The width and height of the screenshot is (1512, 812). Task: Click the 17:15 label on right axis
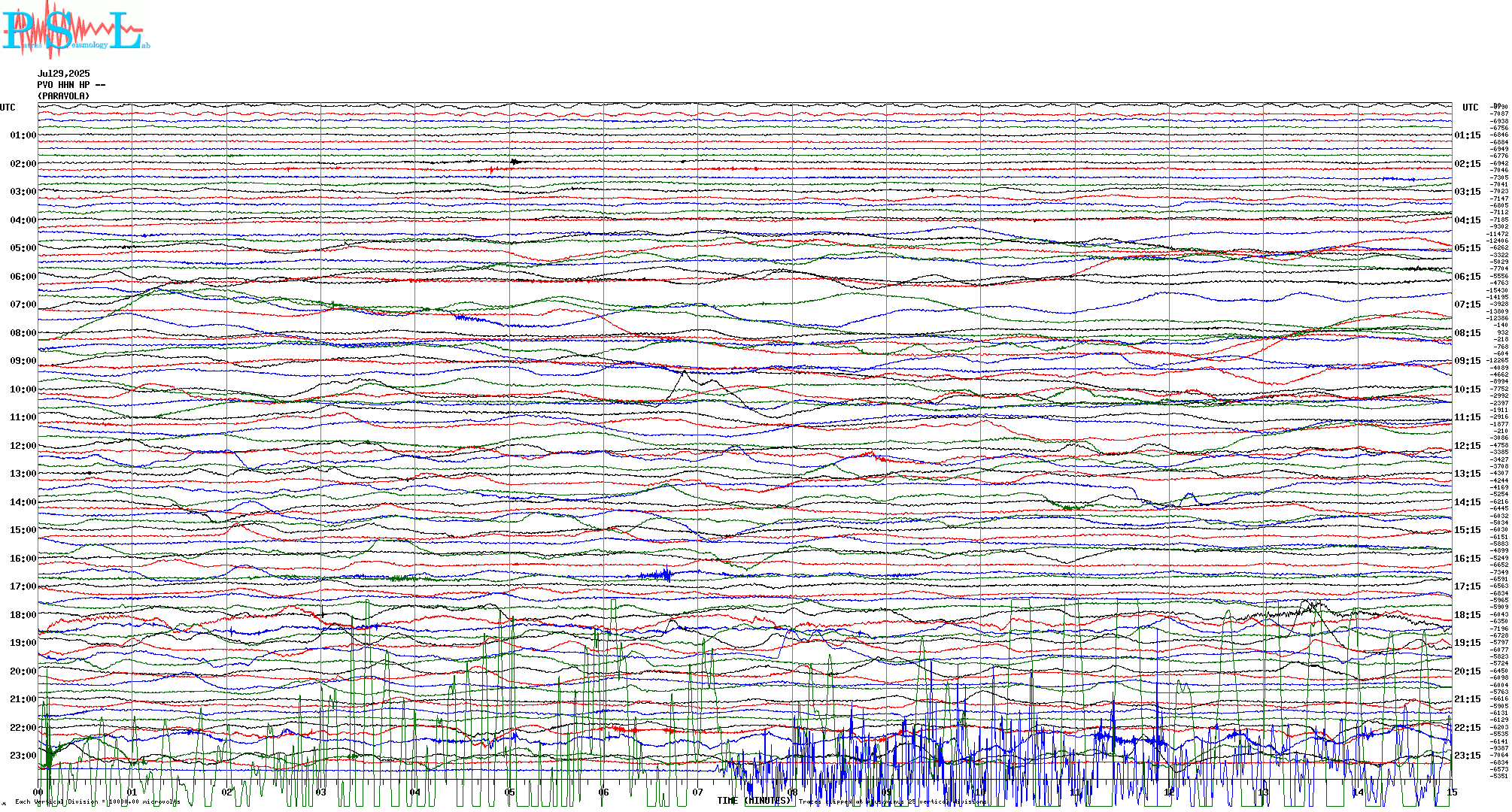[x=1468, y=586]
